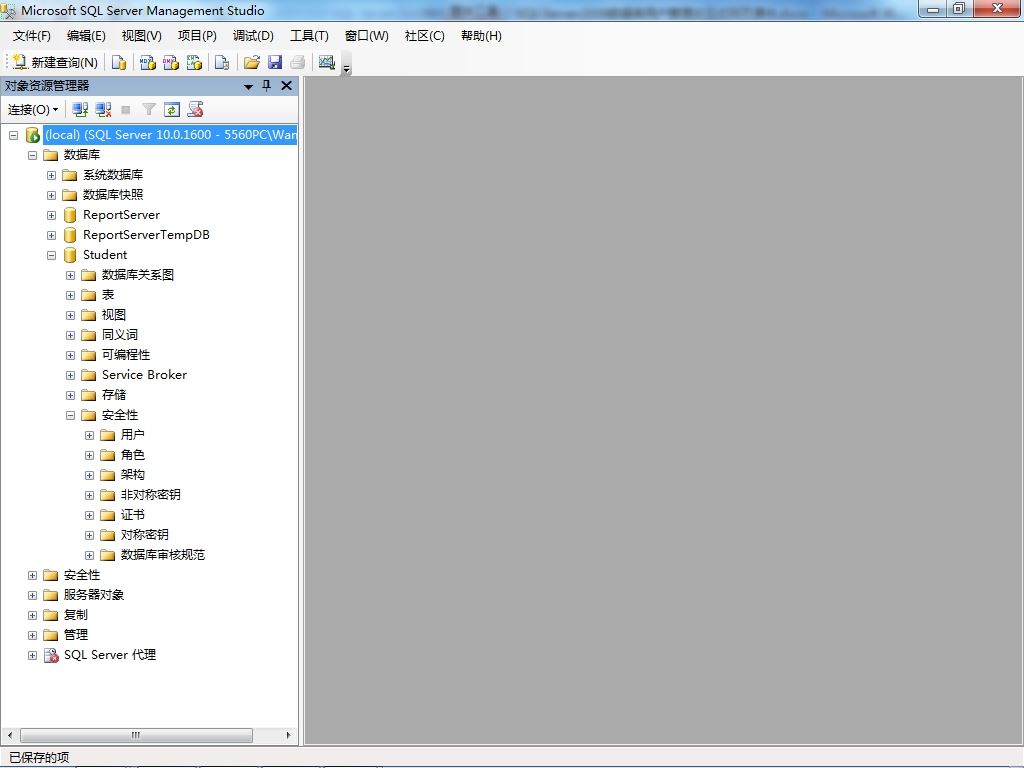Click the Open File folder icon
Screen dimensions: 1024x768
251,62
